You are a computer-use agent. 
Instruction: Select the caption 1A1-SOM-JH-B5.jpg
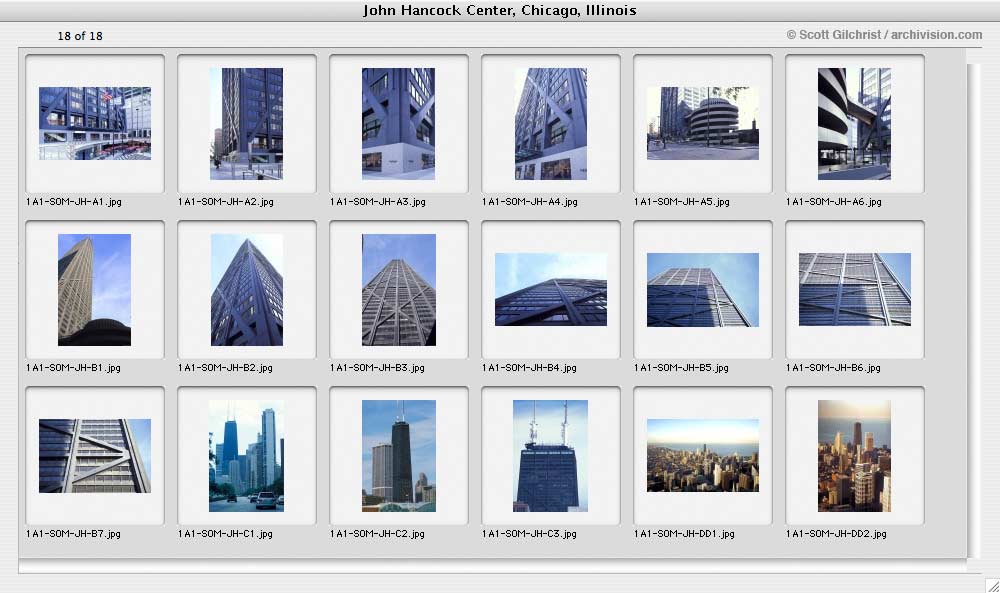tap(681, 368)
